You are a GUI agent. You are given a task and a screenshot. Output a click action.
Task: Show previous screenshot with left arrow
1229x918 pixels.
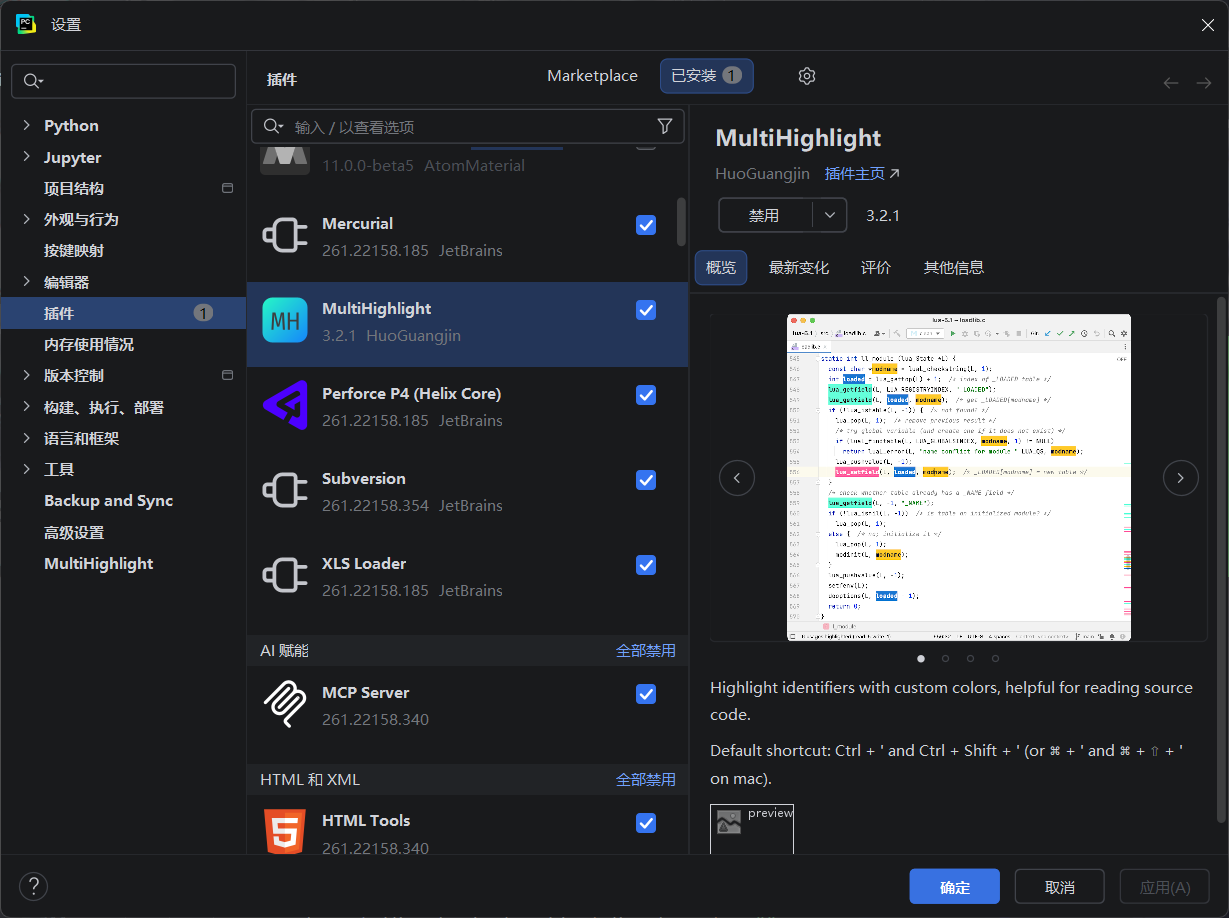(x=737, y=478)
